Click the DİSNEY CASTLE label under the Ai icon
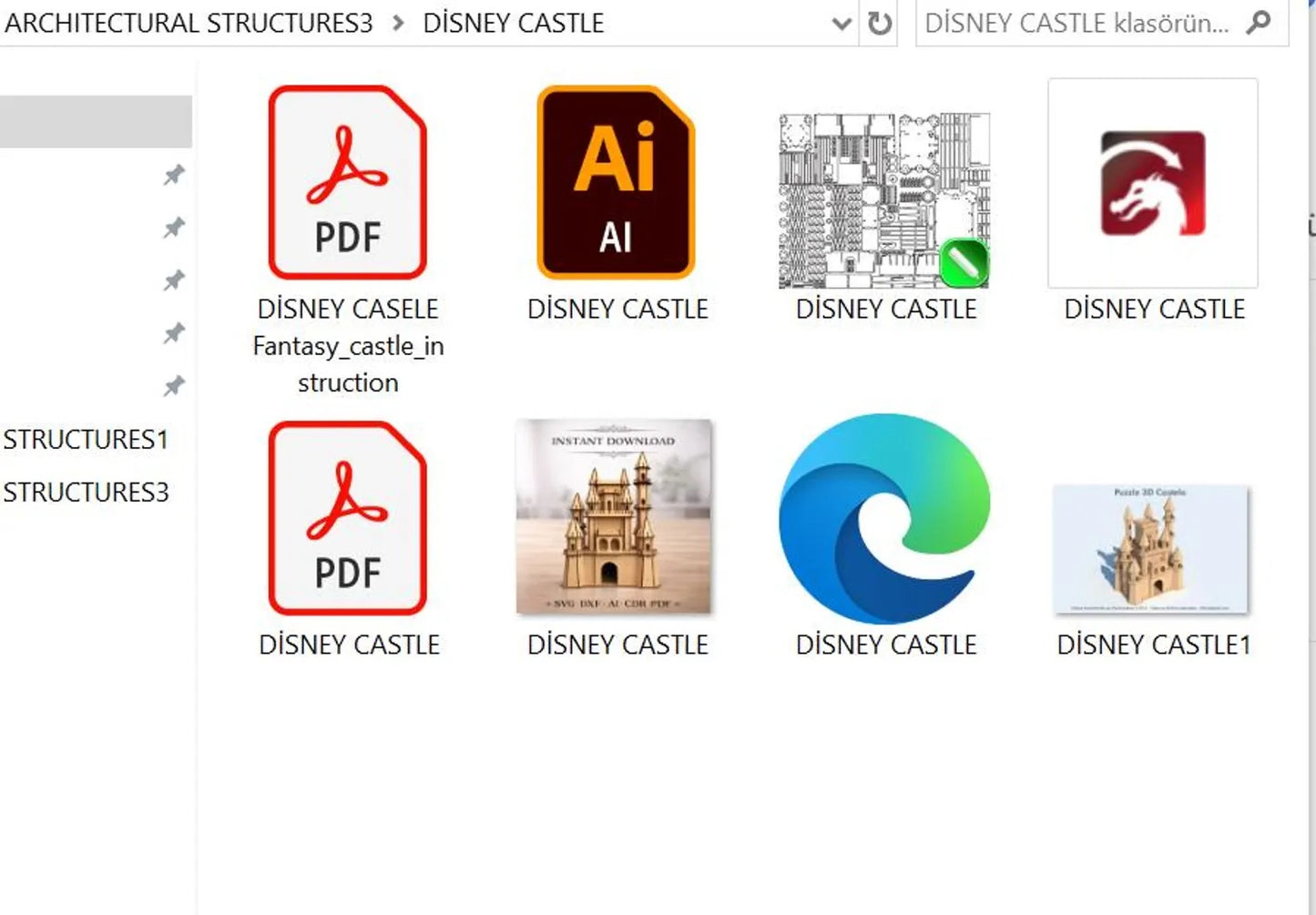This screenshot has height=915, width=1316. [617, 309]
